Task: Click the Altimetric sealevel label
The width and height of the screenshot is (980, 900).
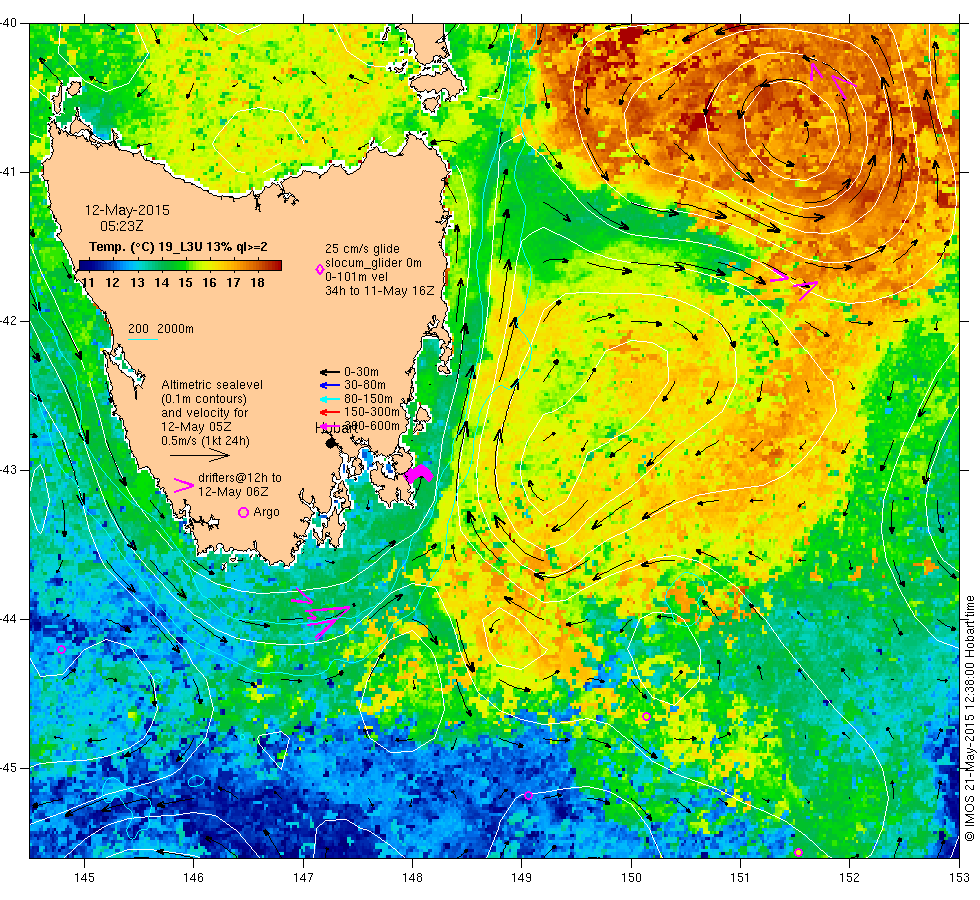Action: click(x=212, y=385)
